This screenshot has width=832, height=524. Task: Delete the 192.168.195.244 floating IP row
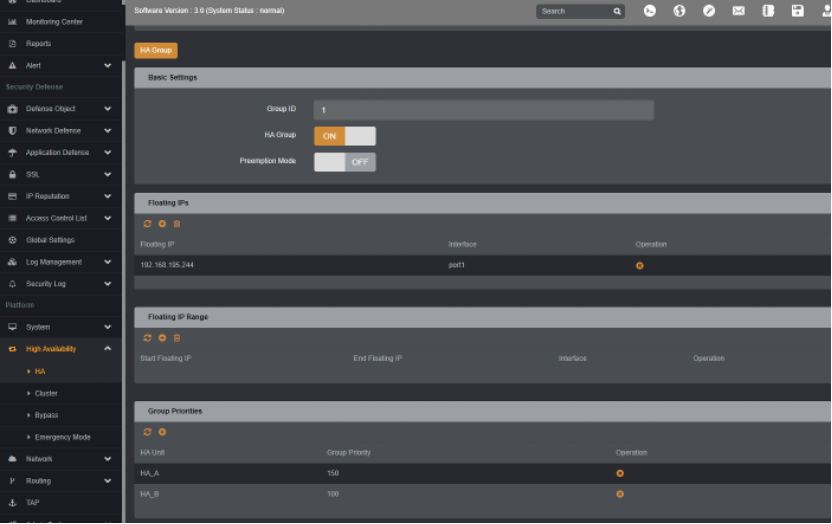(640, 265)
